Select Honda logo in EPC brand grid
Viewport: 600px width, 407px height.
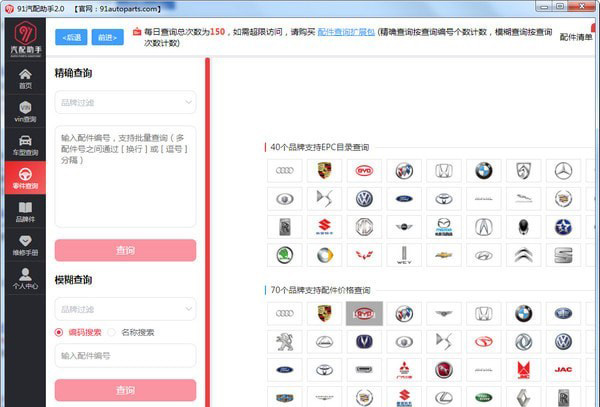pos(444,171)
